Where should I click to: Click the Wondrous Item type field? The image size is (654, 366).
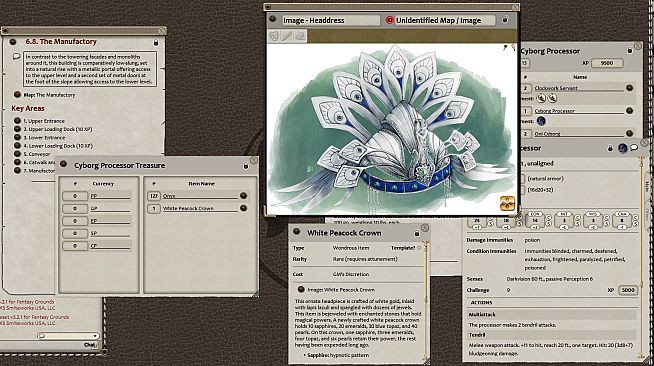coord(351,248)
